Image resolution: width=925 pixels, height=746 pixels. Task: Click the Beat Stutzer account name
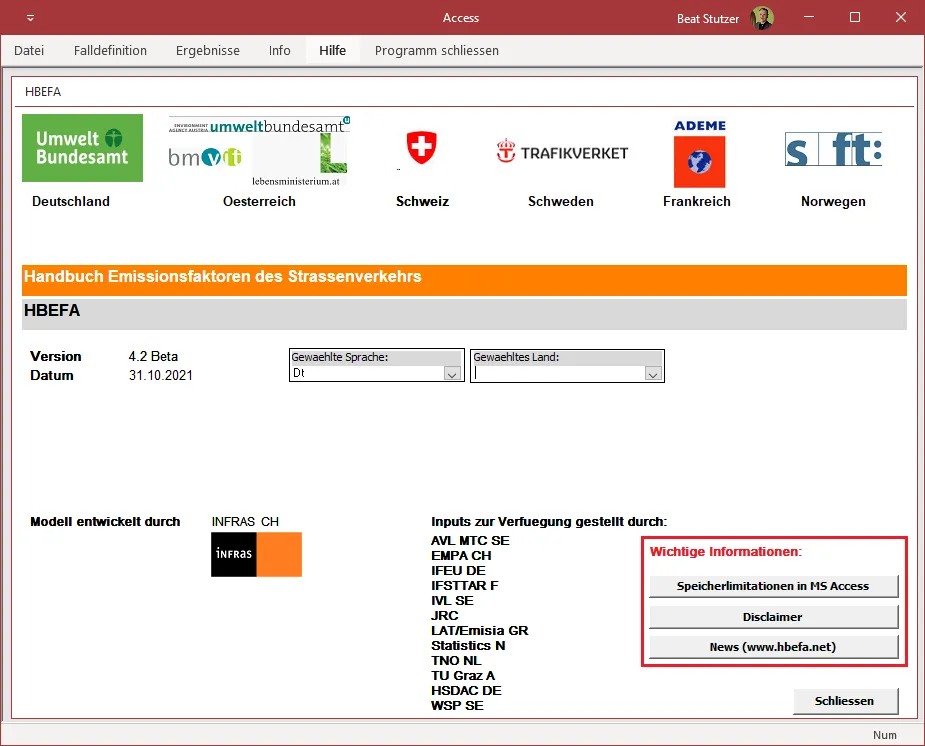pos(707,19)
